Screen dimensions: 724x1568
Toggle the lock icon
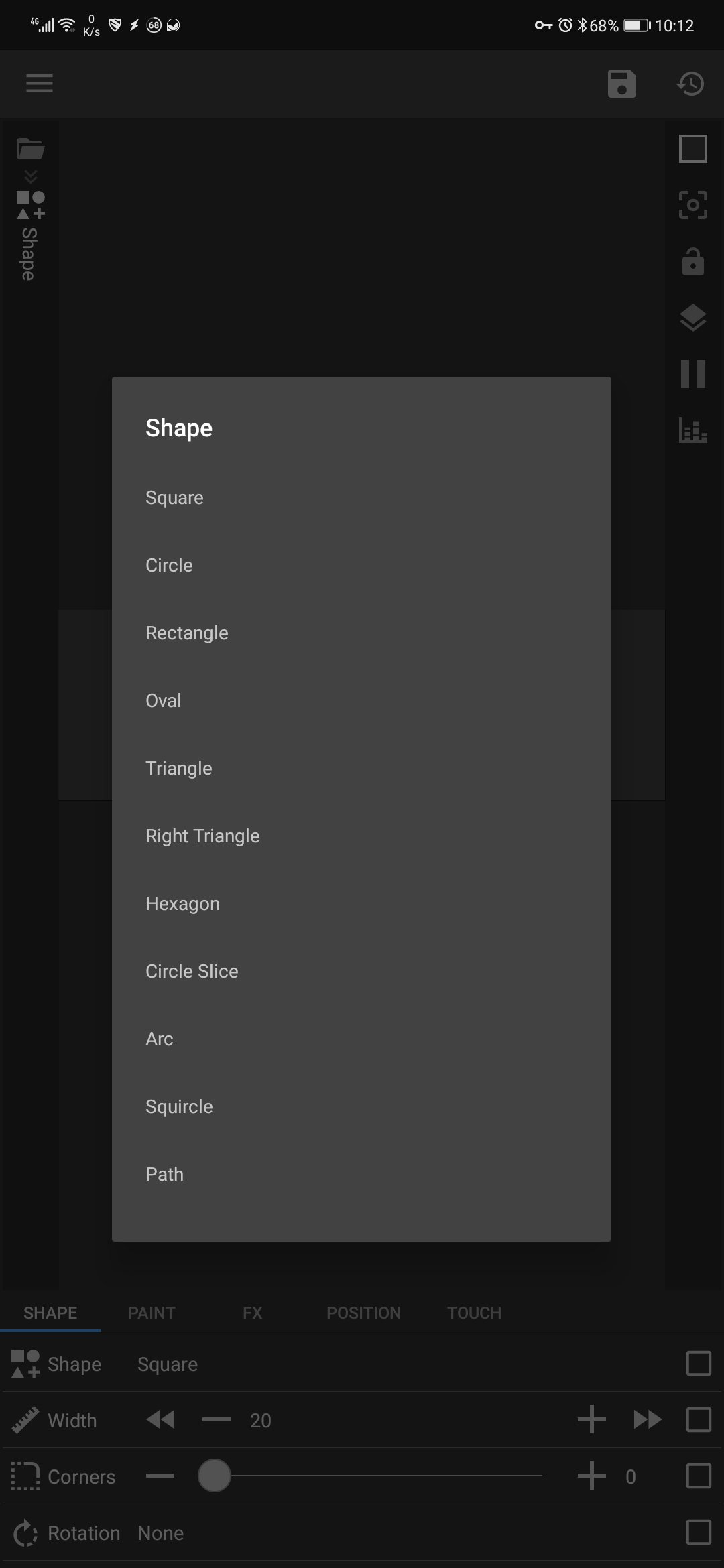click(692, 262)
